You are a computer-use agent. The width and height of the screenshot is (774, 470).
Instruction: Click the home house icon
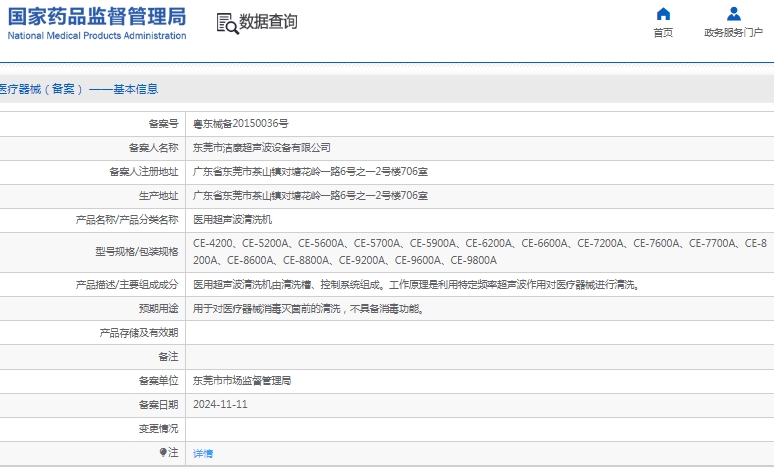[663, 14]
